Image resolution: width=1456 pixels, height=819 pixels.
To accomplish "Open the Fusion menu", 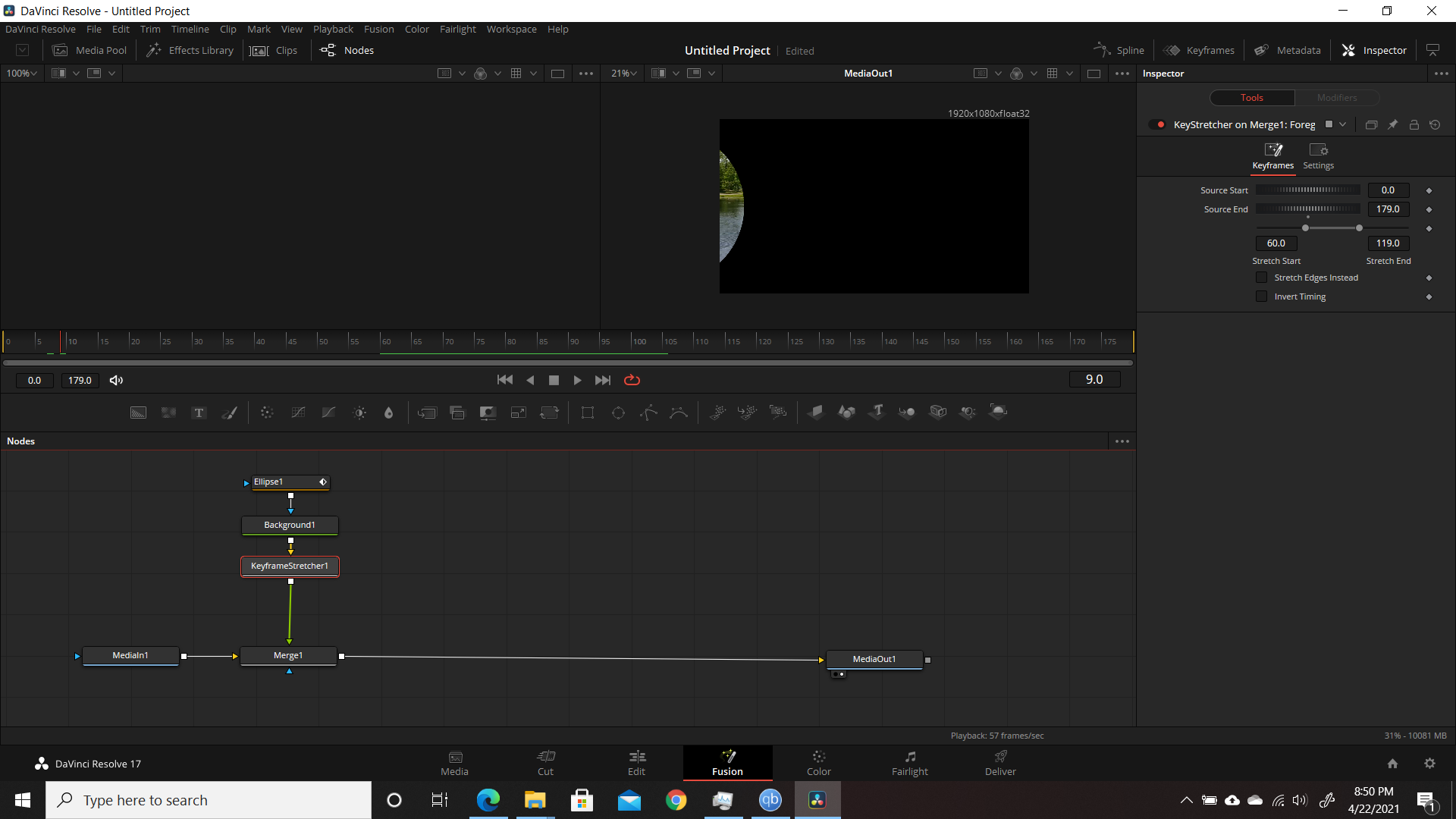I will (x=378, y=29).
